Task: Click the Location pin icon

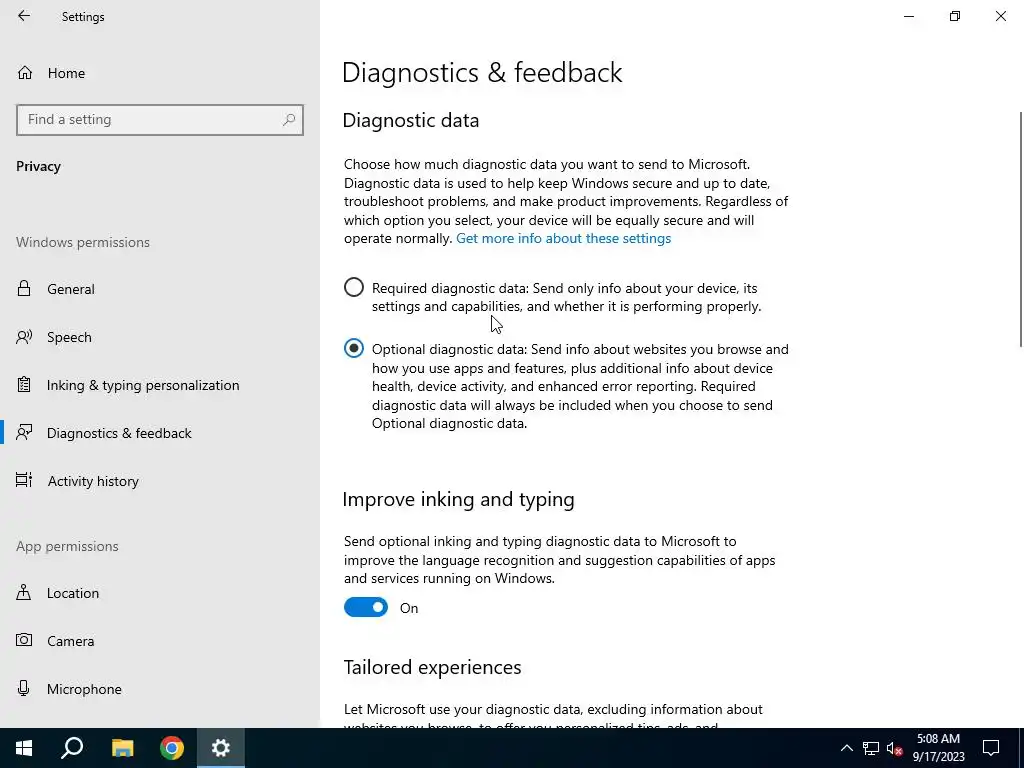Action: 24,592
